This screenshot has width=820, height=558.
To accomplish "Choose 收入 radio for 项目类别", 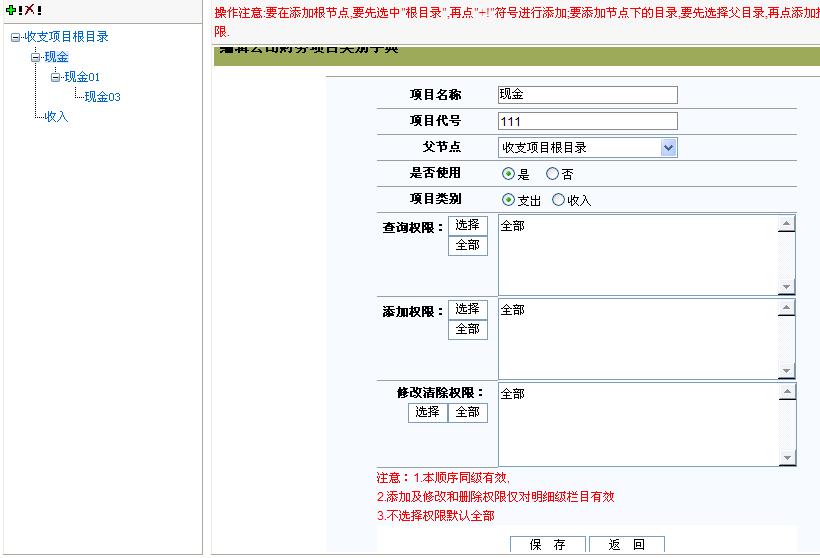I will click(558, 200).
